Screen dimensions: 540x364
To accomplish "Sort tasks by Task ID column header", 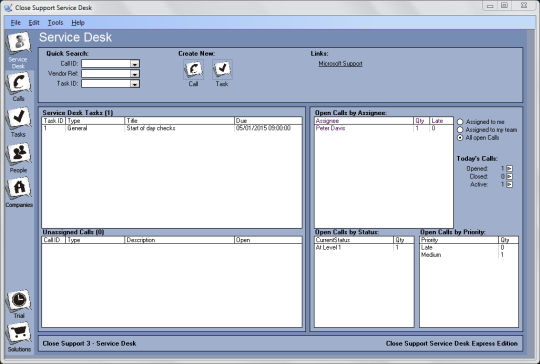I will click(x=54, y=121).
